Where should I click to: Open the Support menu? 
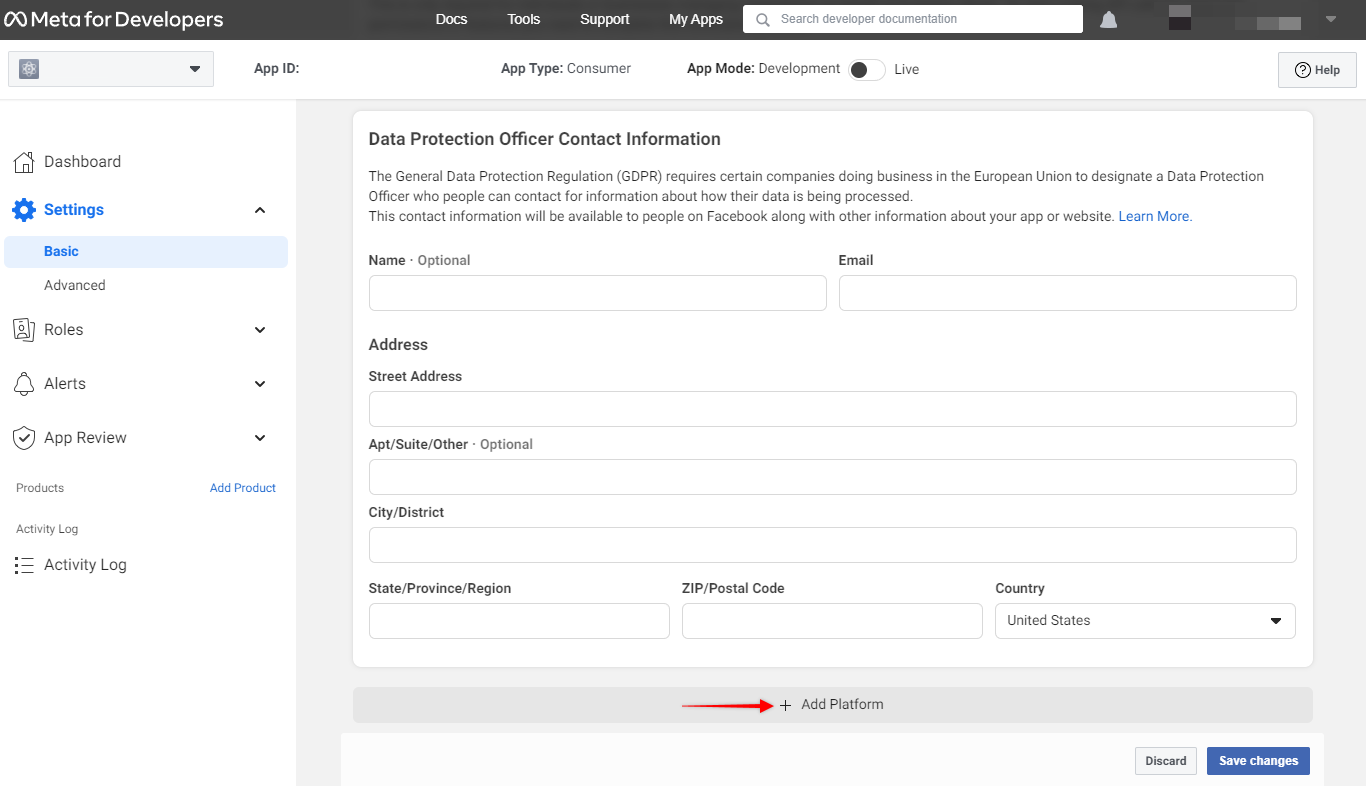tap(604, 19)
